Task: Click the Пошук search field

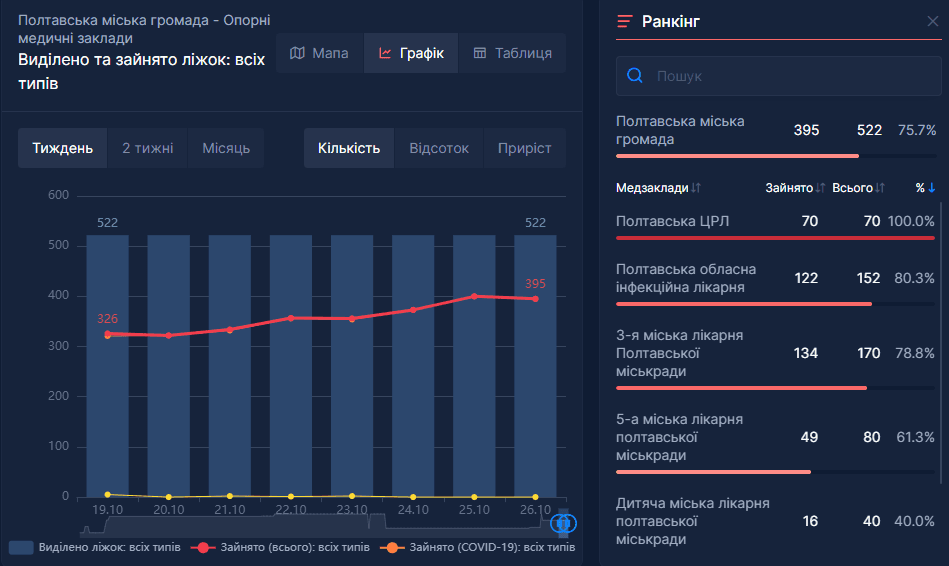Action: pos(778,76)
